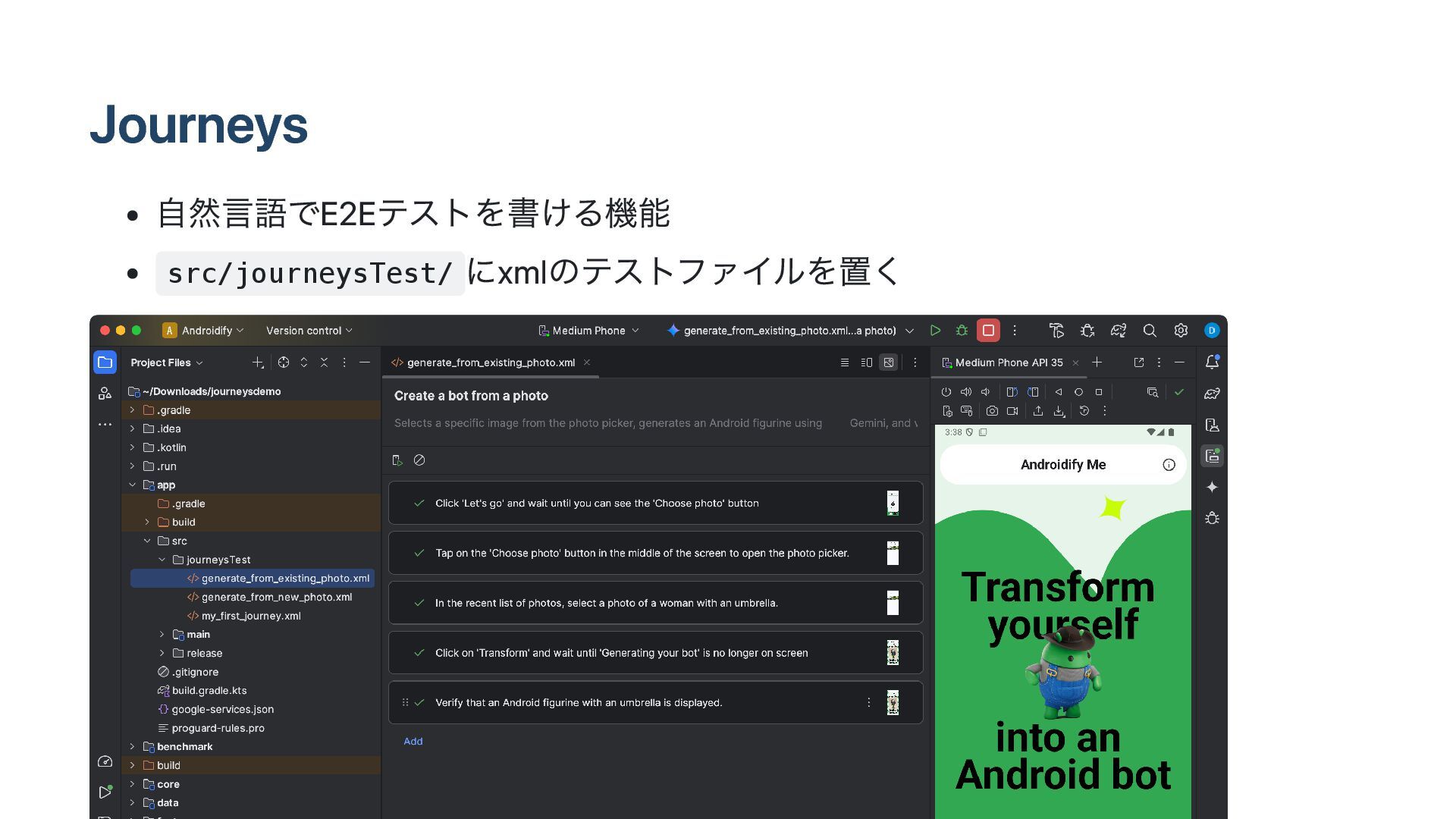
Task: Expand the release folder
Action: click(162, 653)
